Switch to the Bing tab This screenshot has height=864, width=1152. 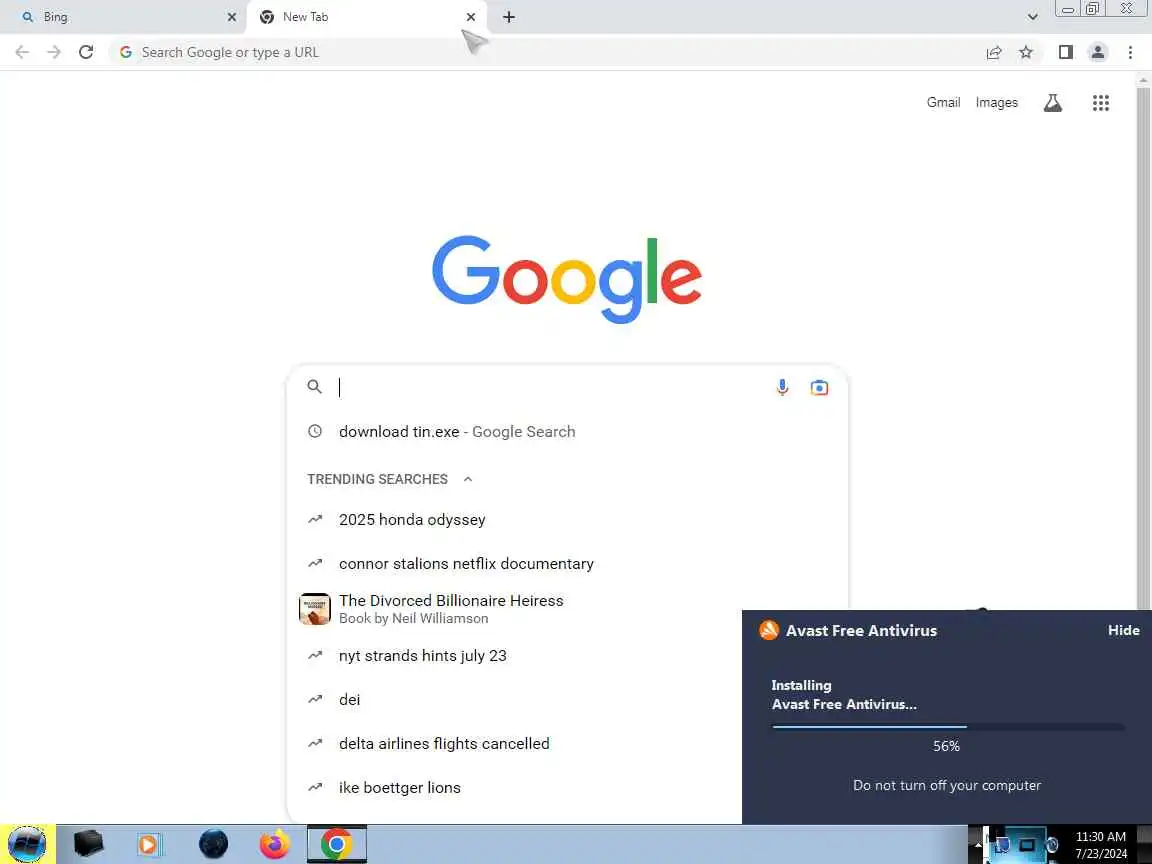(121, 17)
